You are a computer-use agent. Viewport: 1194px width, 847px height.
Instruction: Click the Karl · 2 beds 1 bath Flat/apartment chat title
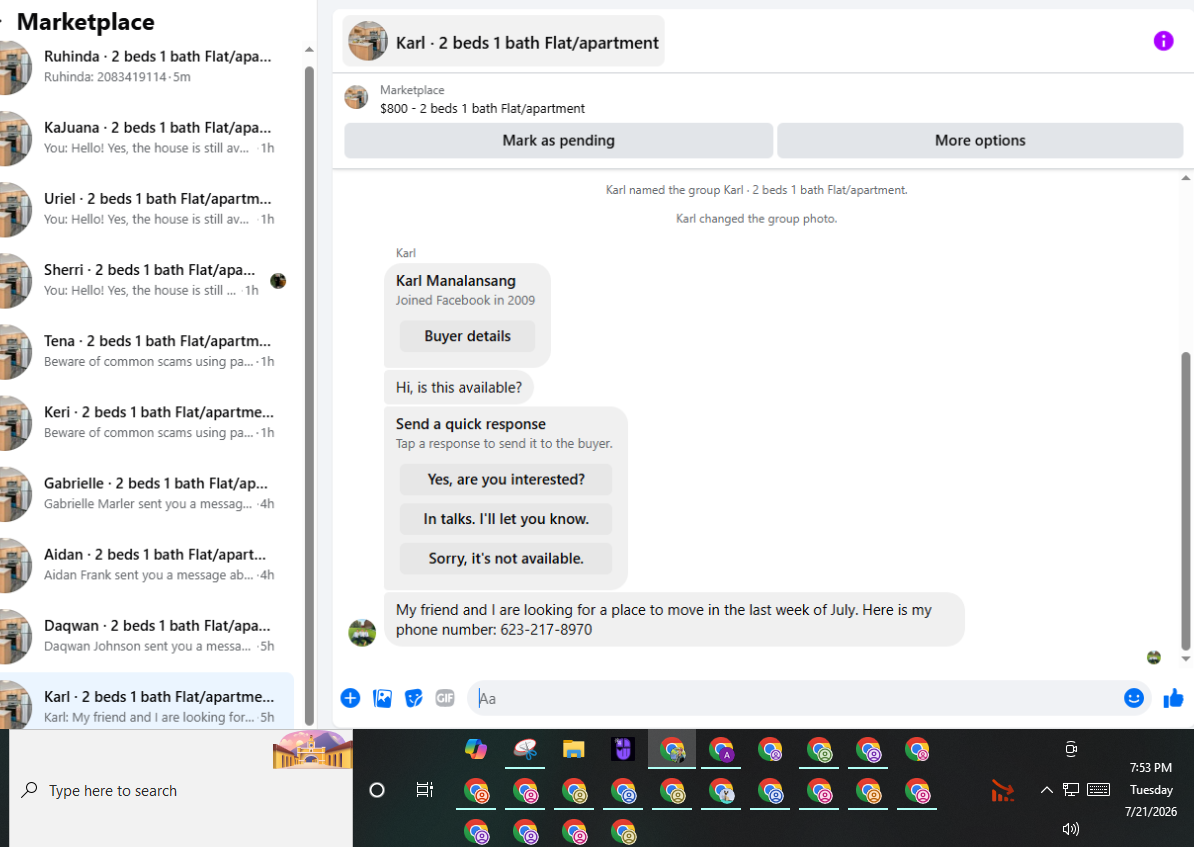click(x=527, y=43)
